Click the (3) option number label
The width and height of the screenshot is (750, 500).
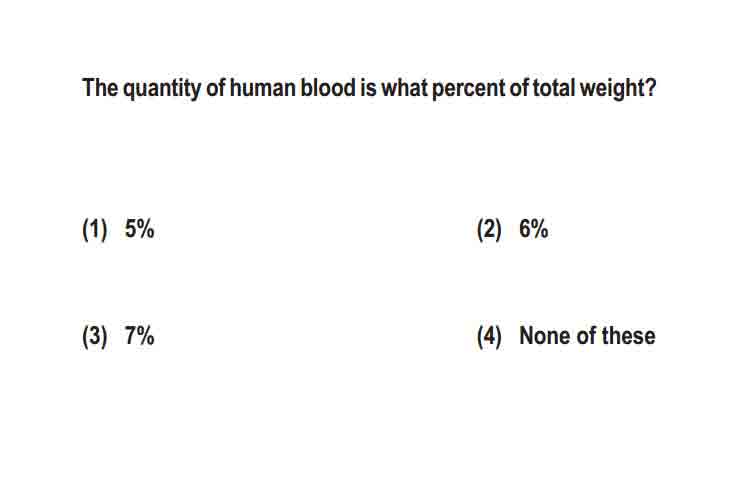(x=95, y=336)
